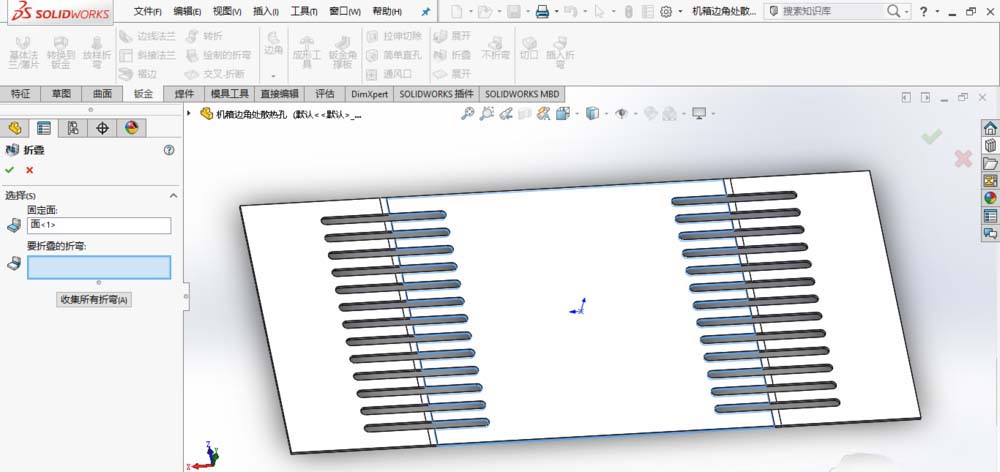Cancel the fold with the red X
Viewport: 1000px width, 472px height.
tap(29, 170)
